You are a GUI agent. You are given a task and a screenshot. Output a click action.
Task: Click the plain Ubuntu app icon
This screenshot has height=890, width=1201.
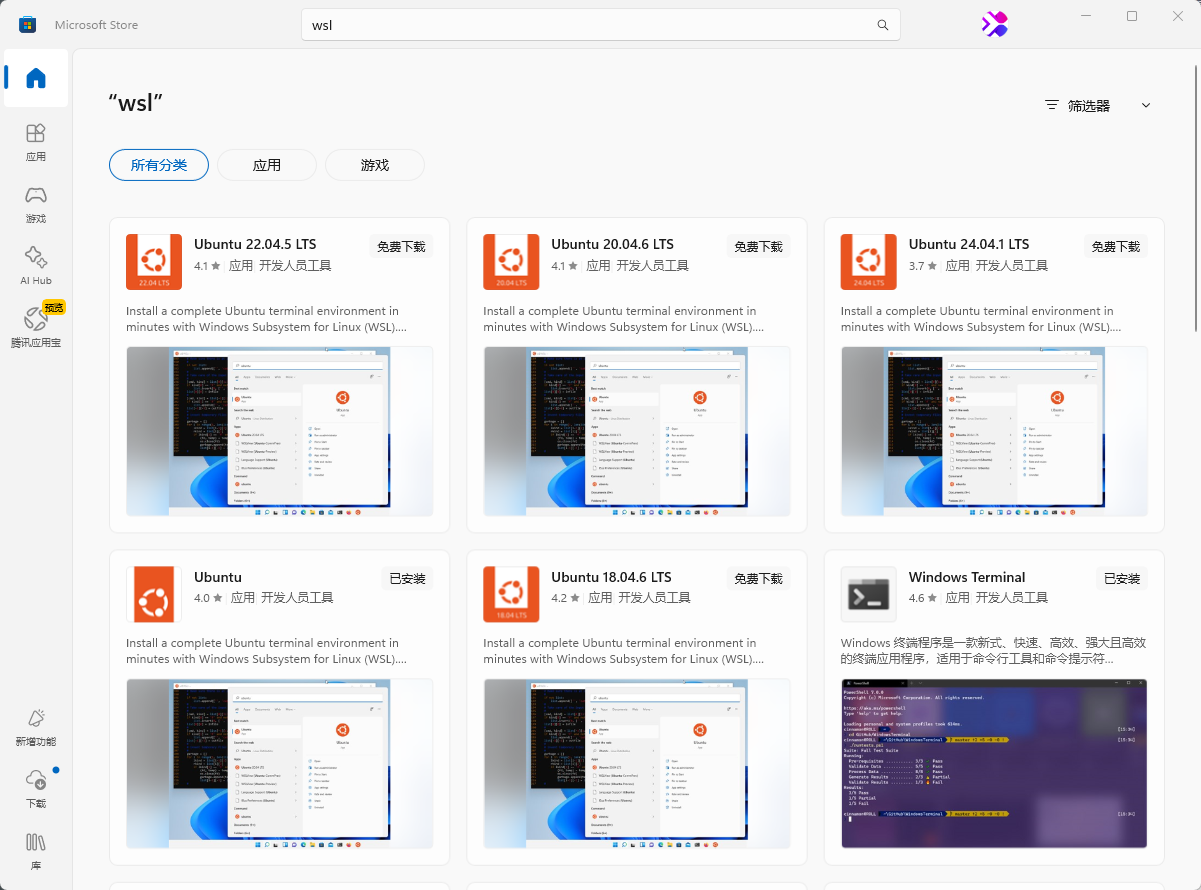[x=153, y=594]
